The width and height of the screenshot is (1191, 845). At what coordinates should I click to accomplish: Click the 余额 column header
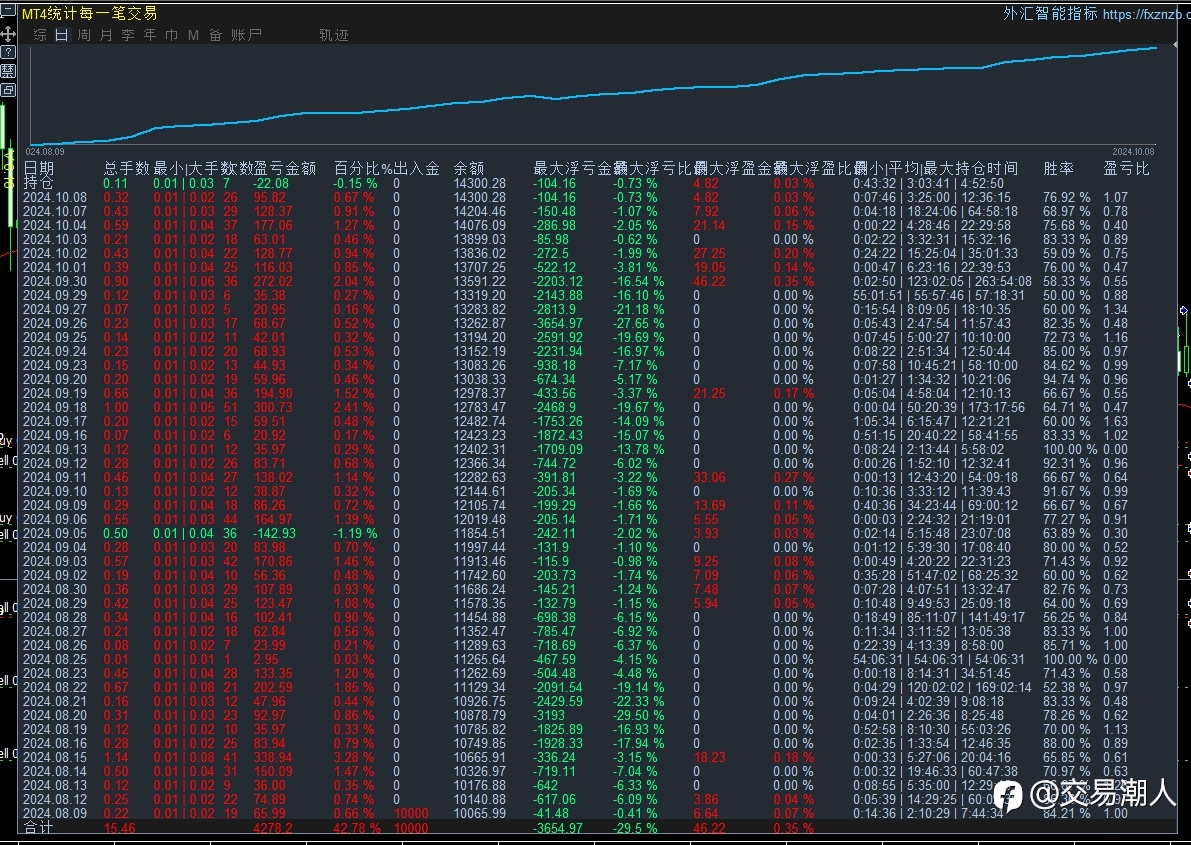click(469, 168)
